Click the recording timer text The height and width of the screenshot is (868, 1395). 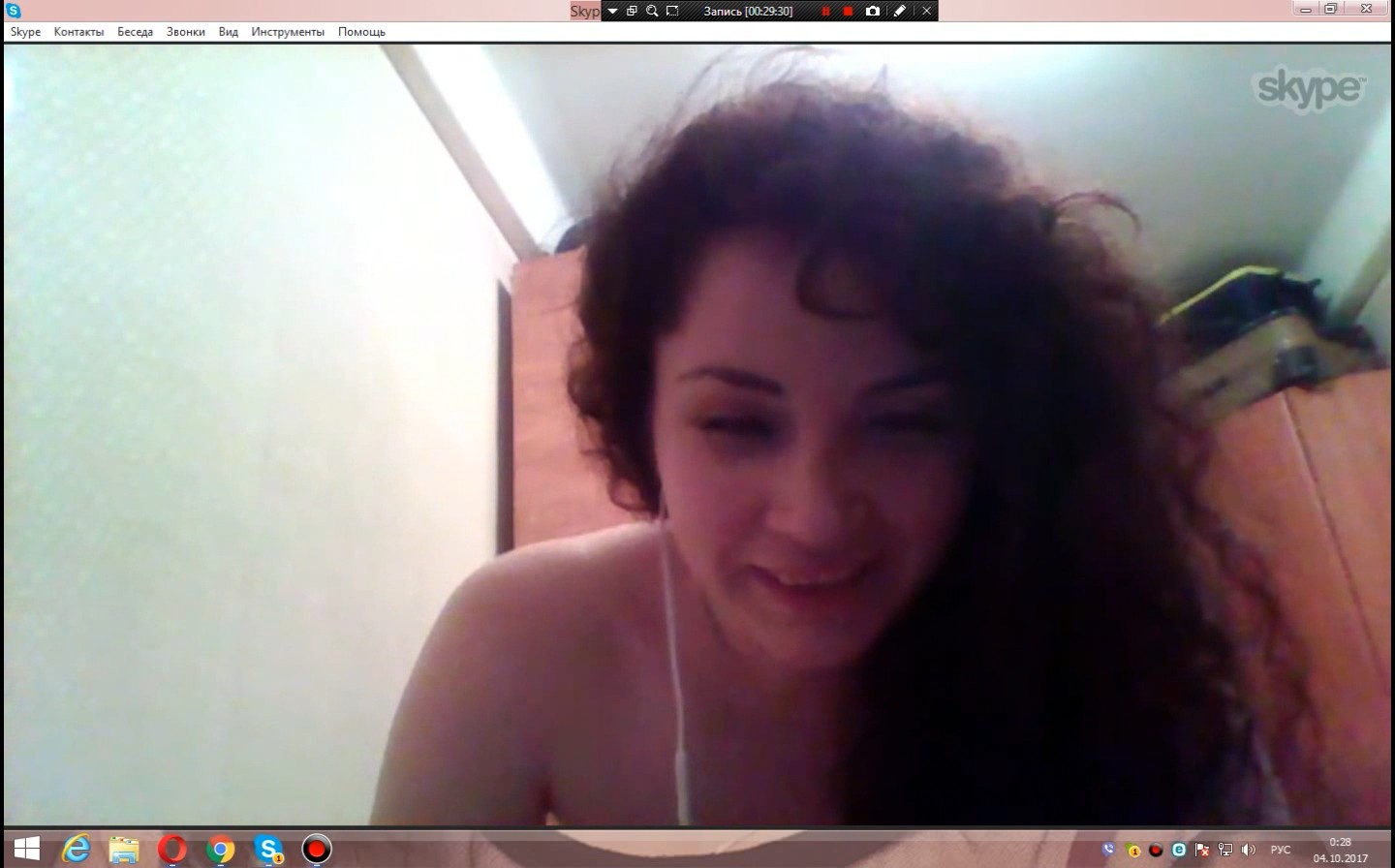748,12
